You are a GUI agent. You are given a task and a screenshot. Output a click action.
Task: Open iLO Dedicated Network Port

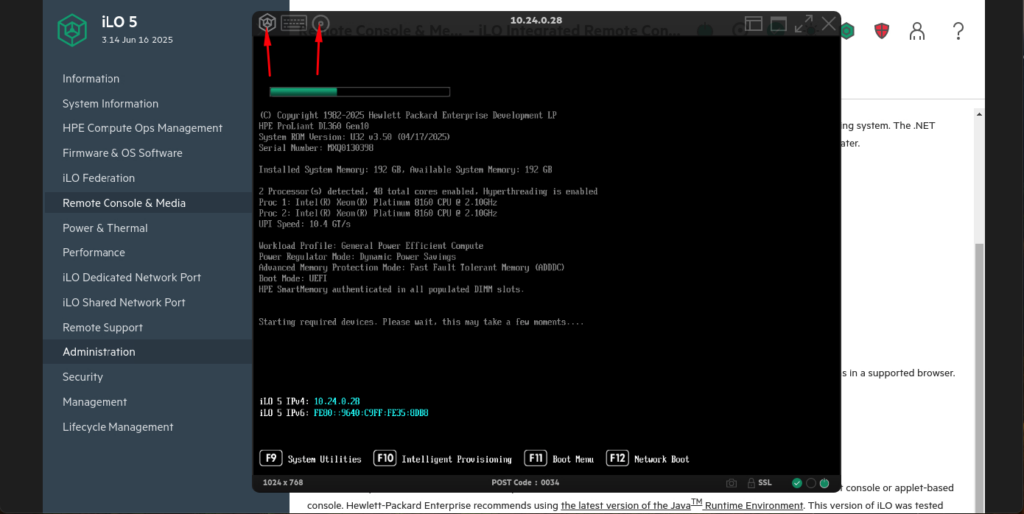(x=132, y=277)
